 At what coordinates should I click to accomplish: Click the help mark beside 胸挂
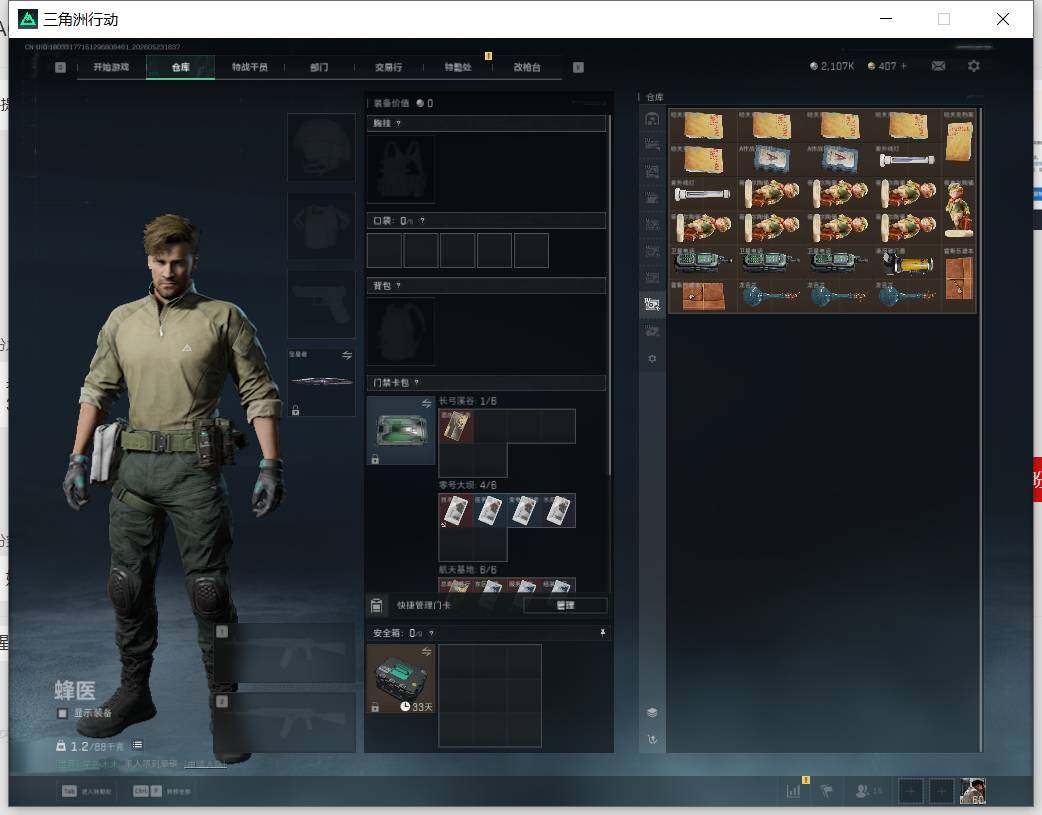[x=398, y=124]
